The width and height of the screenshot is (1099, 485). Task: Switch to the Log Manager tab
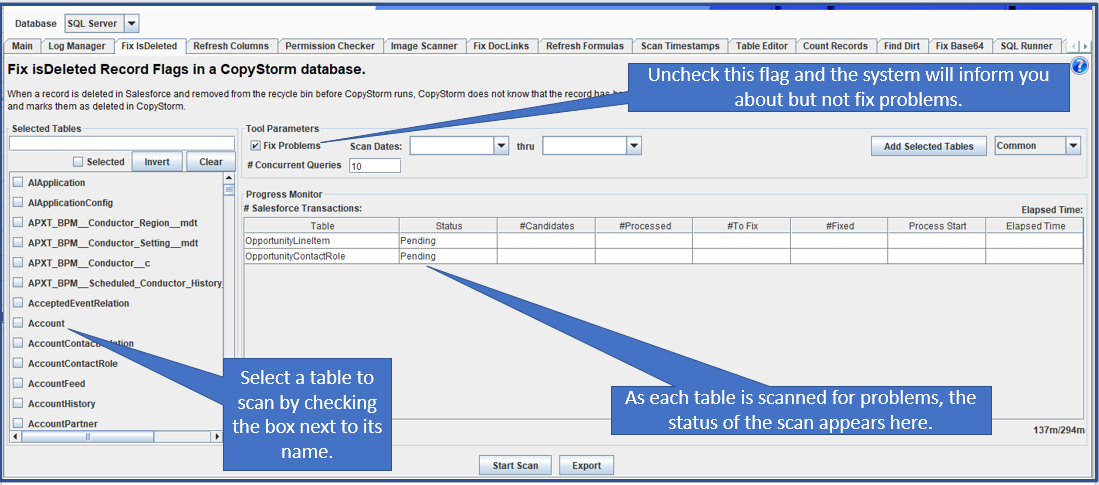76,46
